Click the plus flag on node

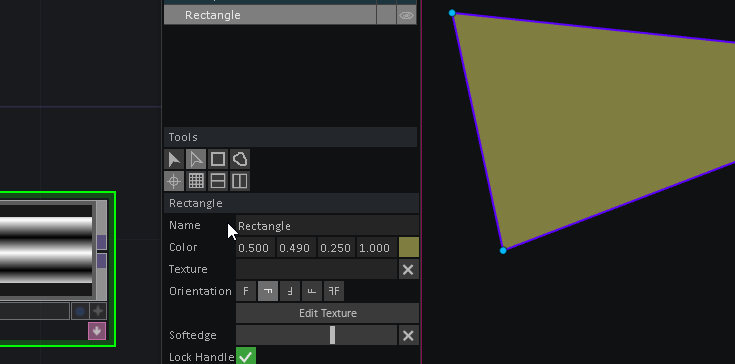98,311
